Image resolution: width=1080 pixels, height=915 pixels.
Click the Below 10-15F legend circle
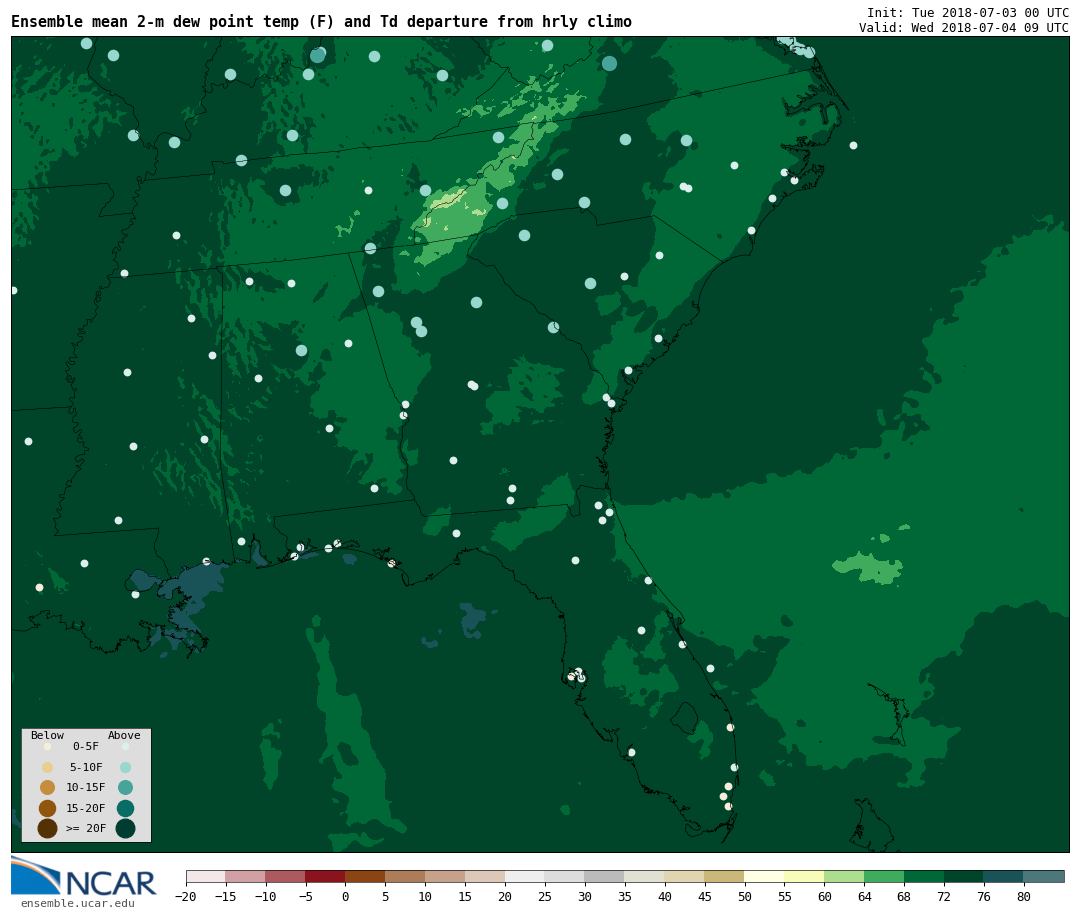[x=47, y=788]
